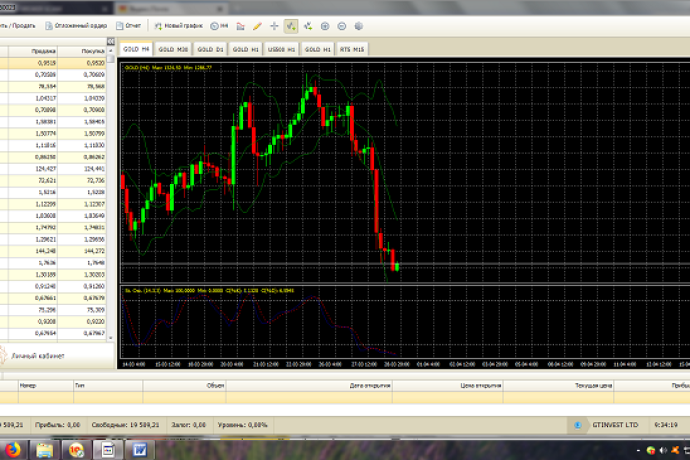Activate the crosshair cursor tool
Viewport: 690px width, 460px height.
tap(274, 26)
